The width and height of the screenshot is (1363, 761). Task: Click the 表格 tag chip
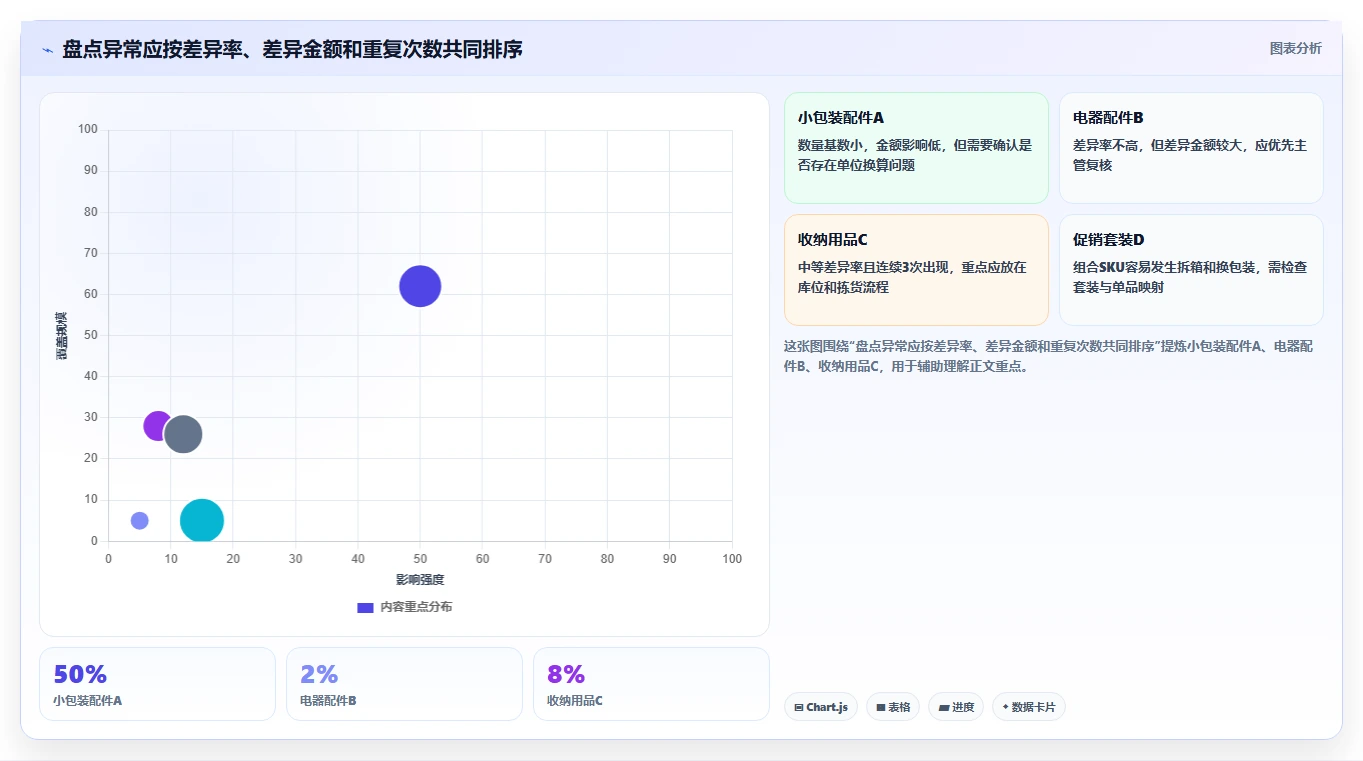(893, 707)
